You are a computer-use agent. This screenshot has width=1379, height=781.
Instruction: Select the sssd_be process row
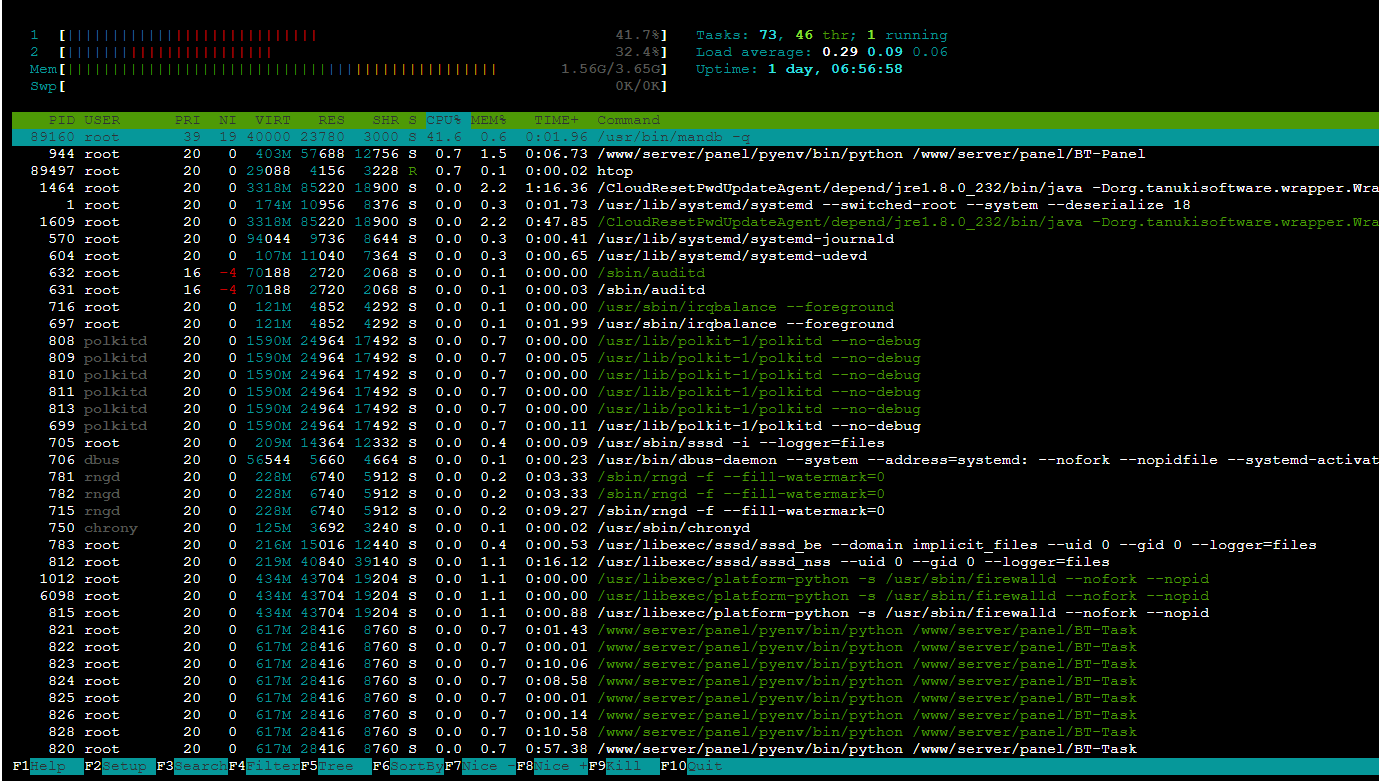click(695, 545)
